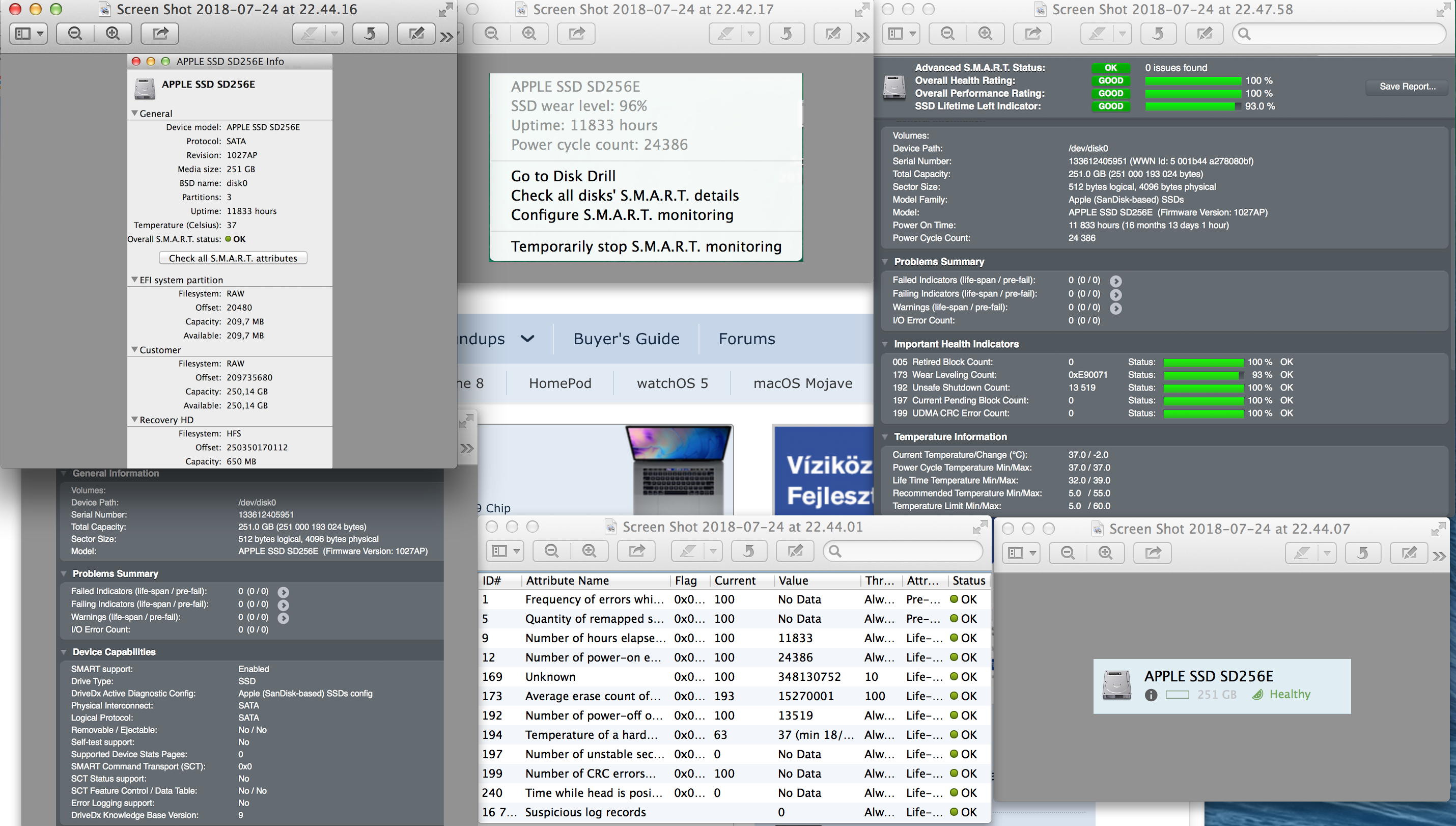Click roundups dropdown chevron on website
This screenshot has width=1456, height=826.
pyautogui.click(x=527, y=339)
